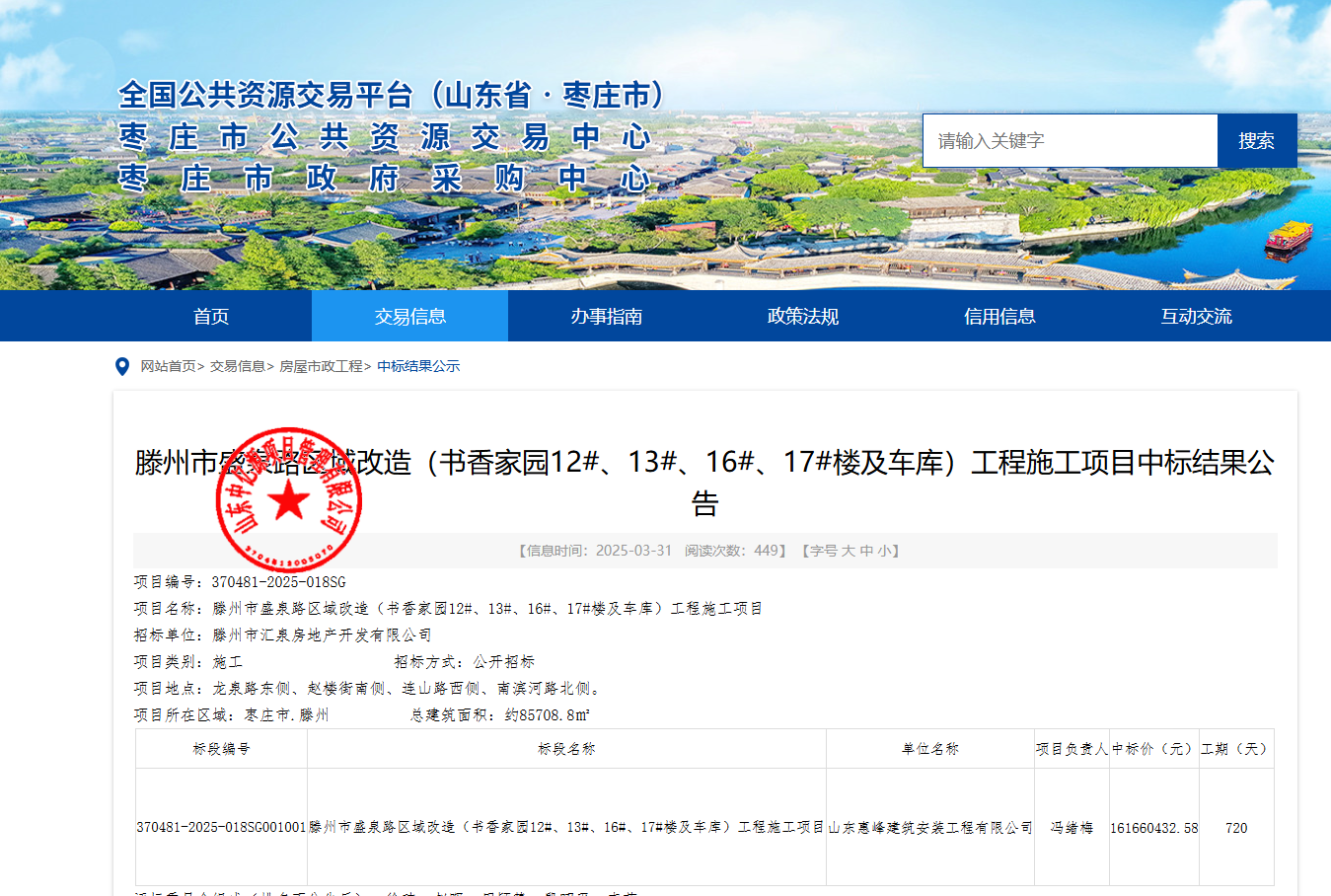The height and width of the screenshot is (896, 1331).
Task: Click winning bidder 山东惠峰建筑安装工程有限公司
Action: coord(929,828)
